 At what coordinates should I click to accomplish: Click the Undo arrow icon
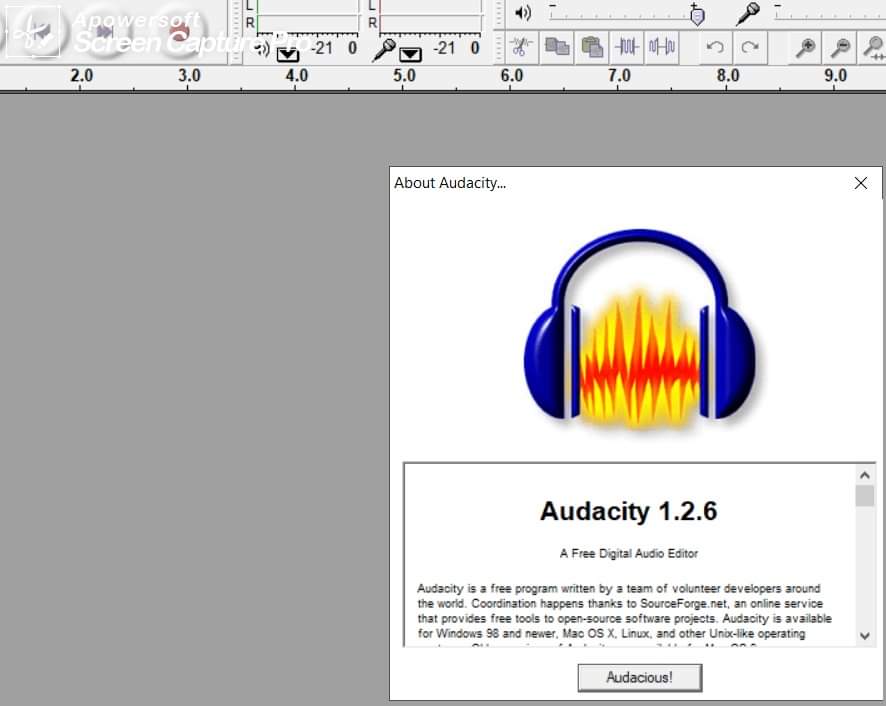tap(715, 47)
